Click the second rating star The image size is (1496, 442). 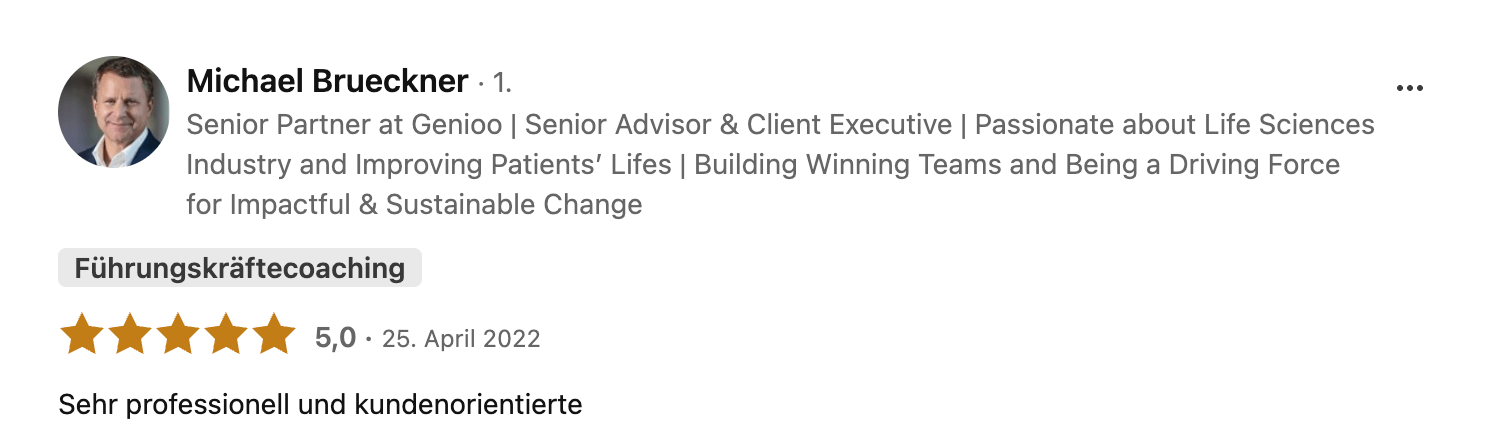pos(129,335)
